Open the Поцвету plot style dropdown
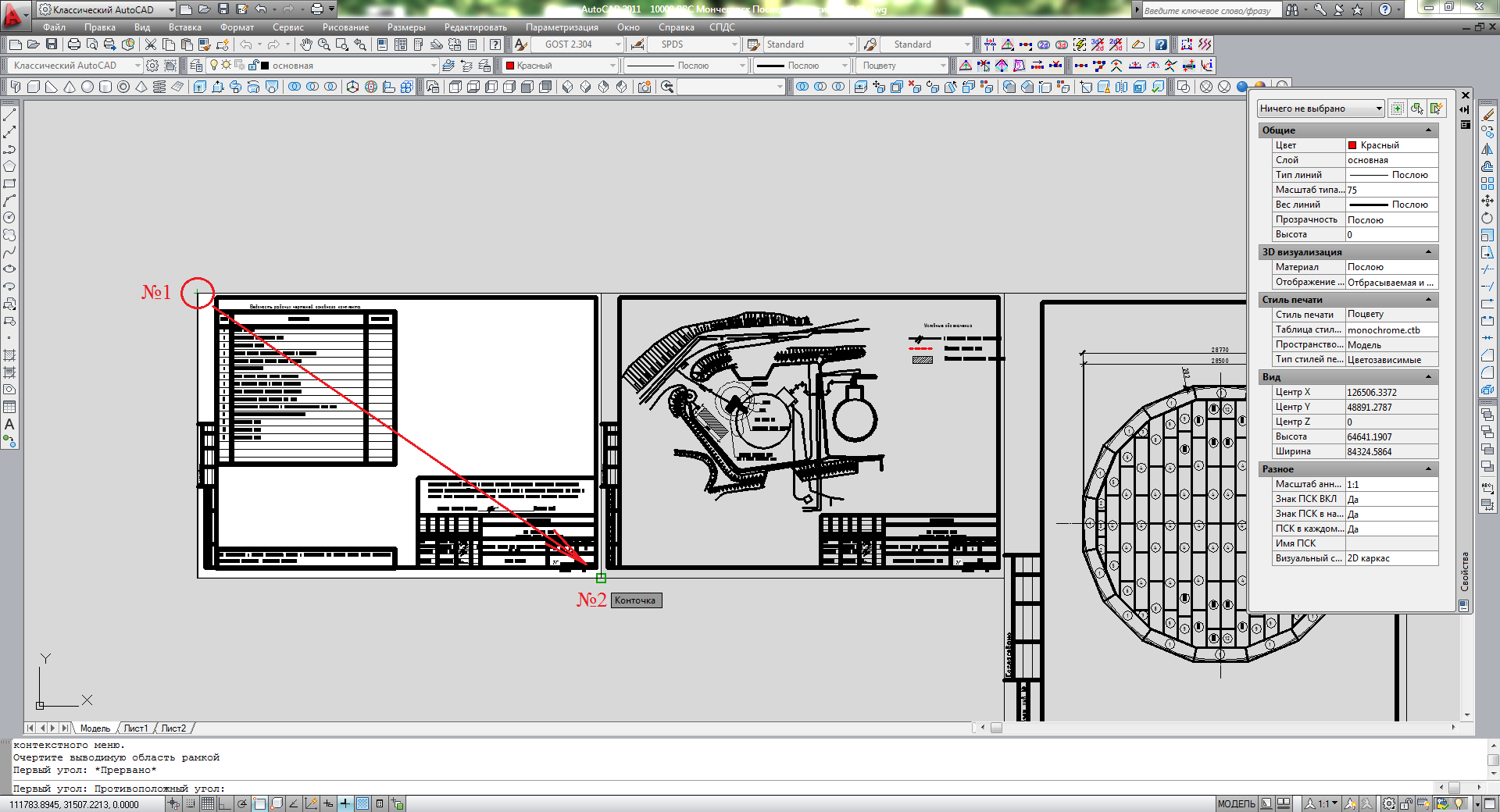The height and width of the screenshot is (812, 1500). [943, 66]
